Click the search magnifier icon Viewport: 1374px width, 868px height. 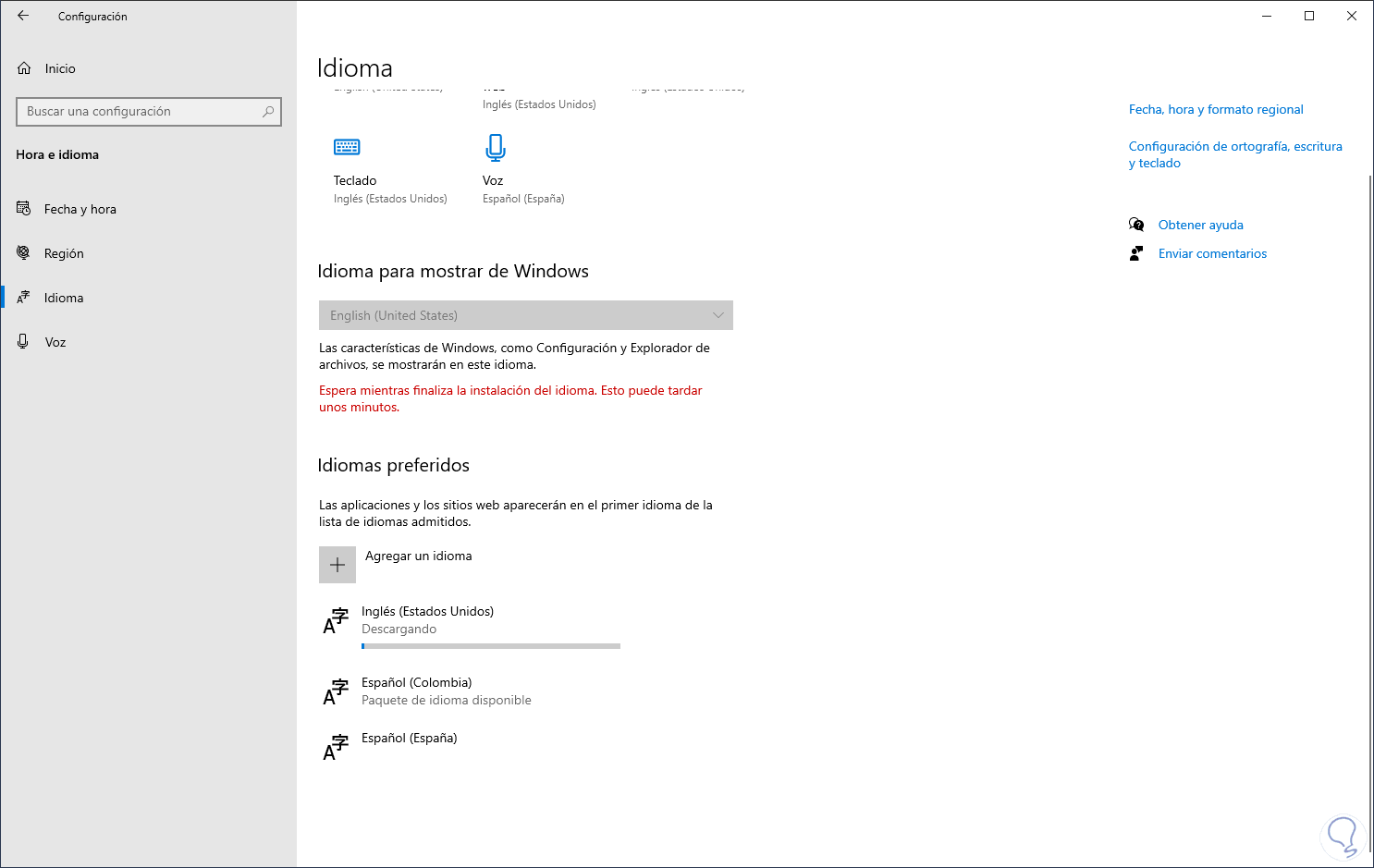click(268, 112)
